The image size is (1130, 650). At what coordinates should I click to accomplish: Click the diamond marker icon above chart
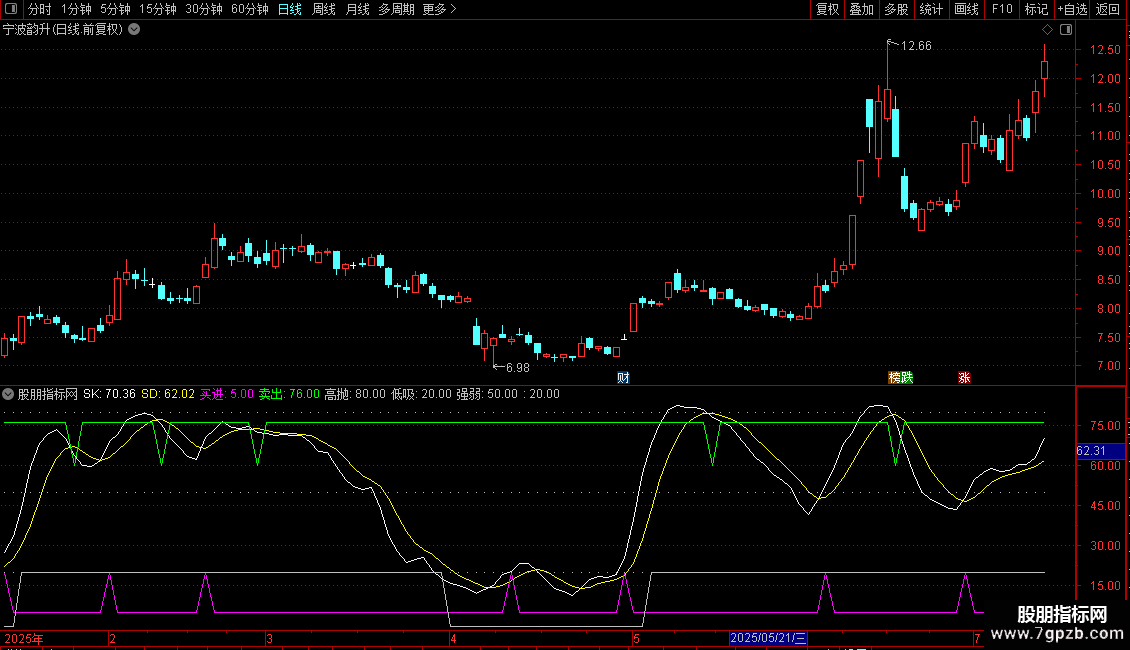1047,30
